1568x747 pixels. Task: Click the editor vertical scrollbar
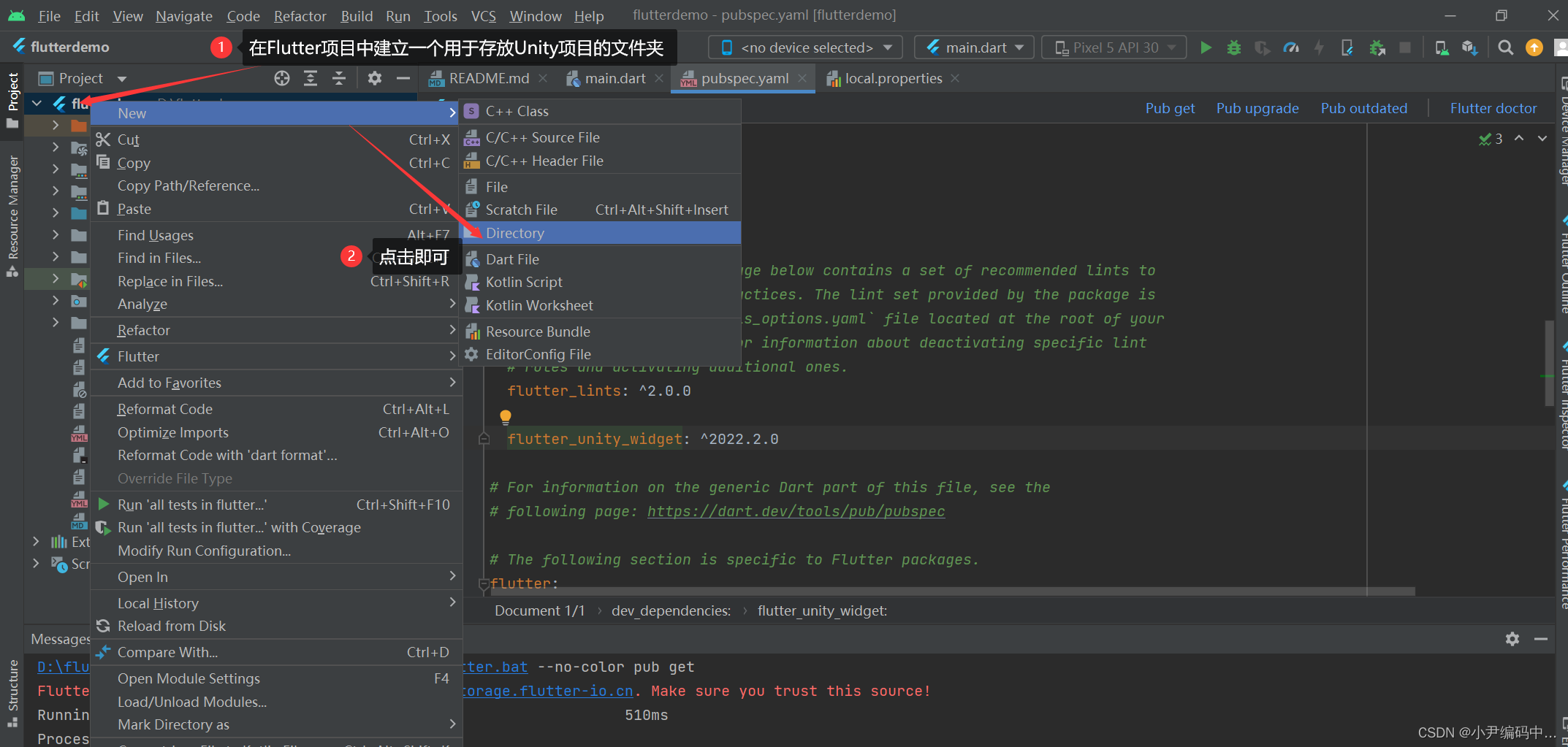pyautogui.click(x=1548, y=363)
